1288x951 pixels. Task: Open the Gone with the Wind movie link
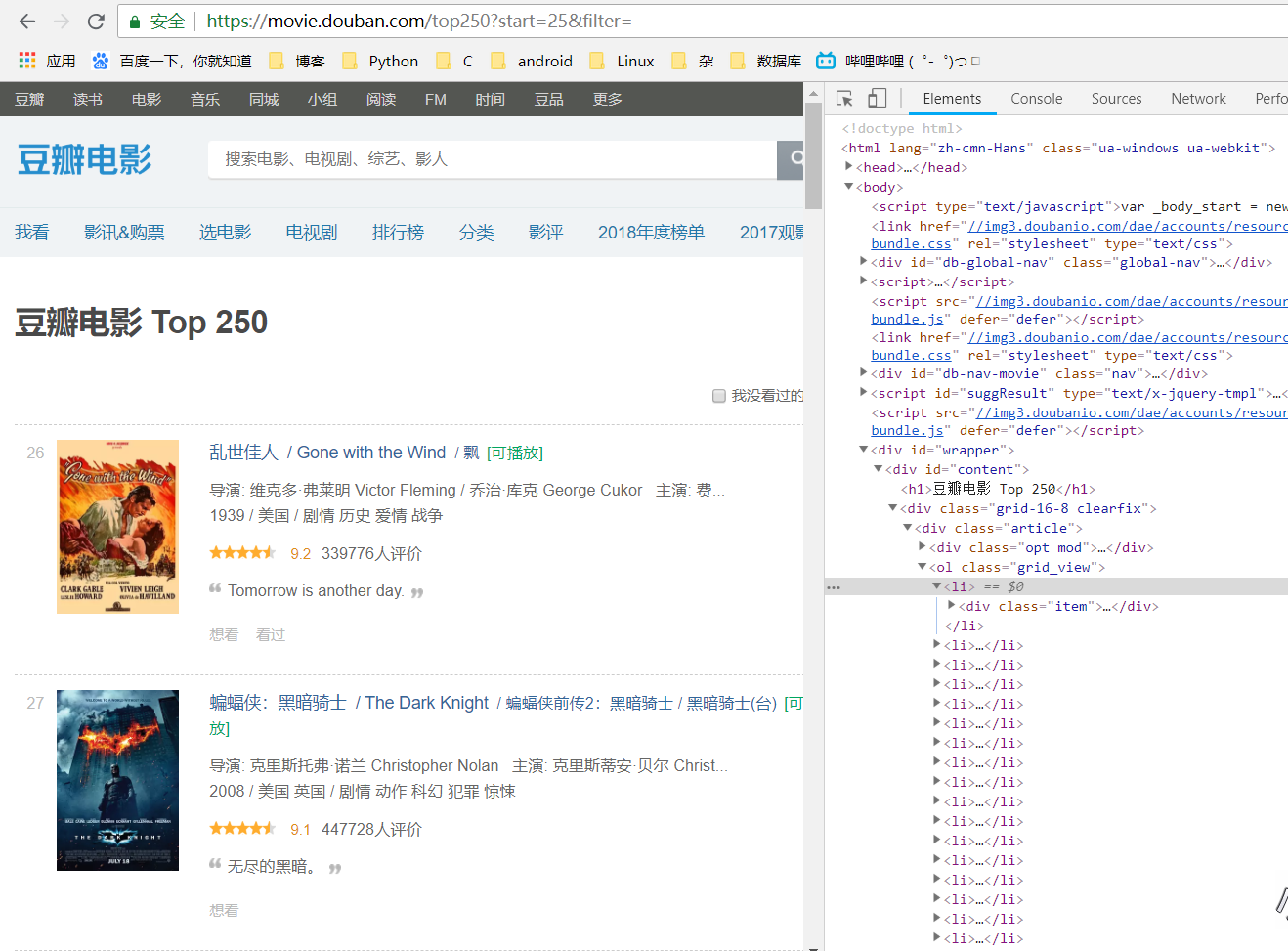[x=371, y=453]
